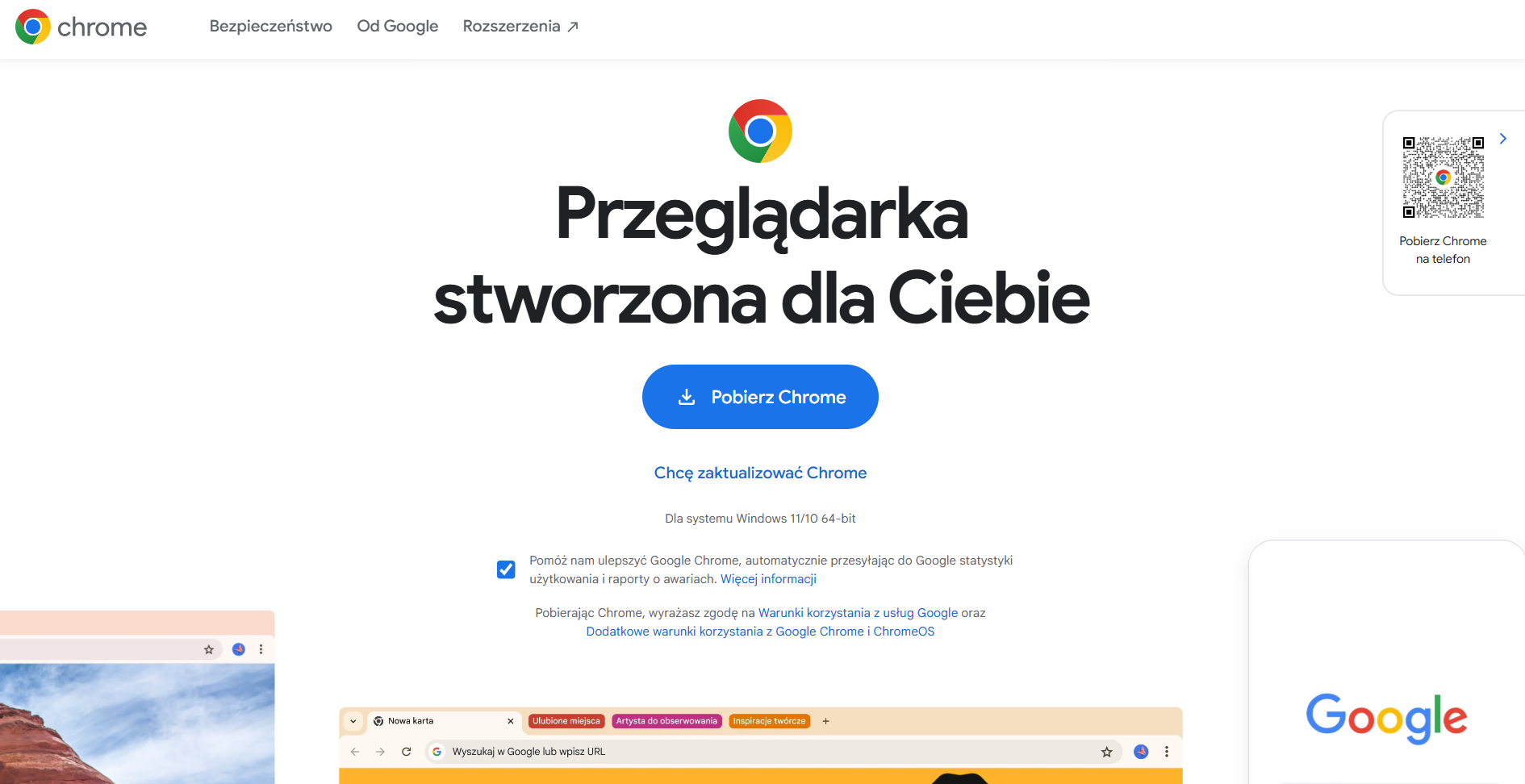Click the plus icon for a new tab
The width and height of the screenshot is (1525, 784).
tap(825, 721)
